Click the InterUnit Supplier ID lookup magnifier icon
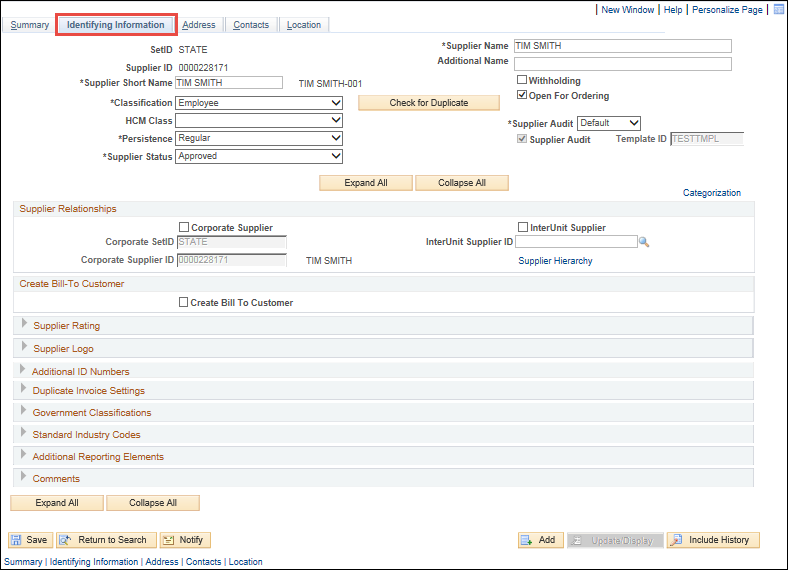Image resolution: width=788 pixels, height=570 pixels. tap(644, 242)
